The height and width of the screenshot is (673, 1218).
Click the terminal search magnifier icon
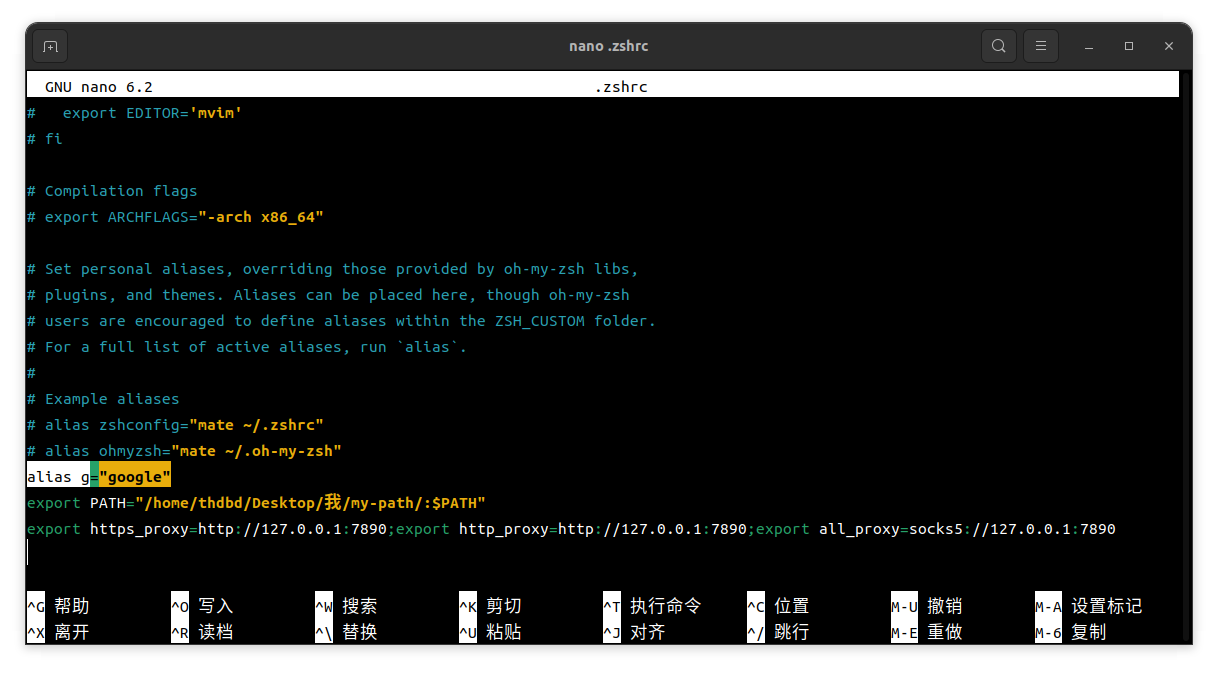[x=998, y=46]
